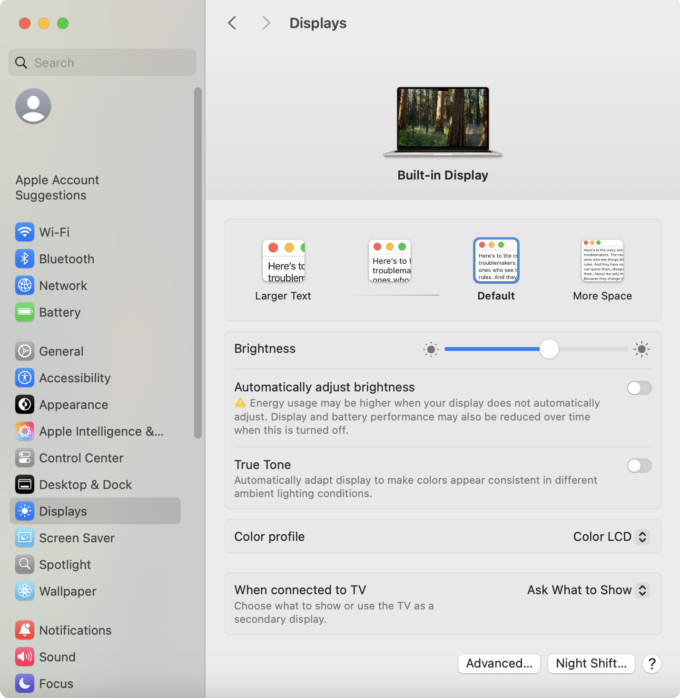Click the Network globe icon
The height and width of the screenshot is (698, 680).
(24, 285)
